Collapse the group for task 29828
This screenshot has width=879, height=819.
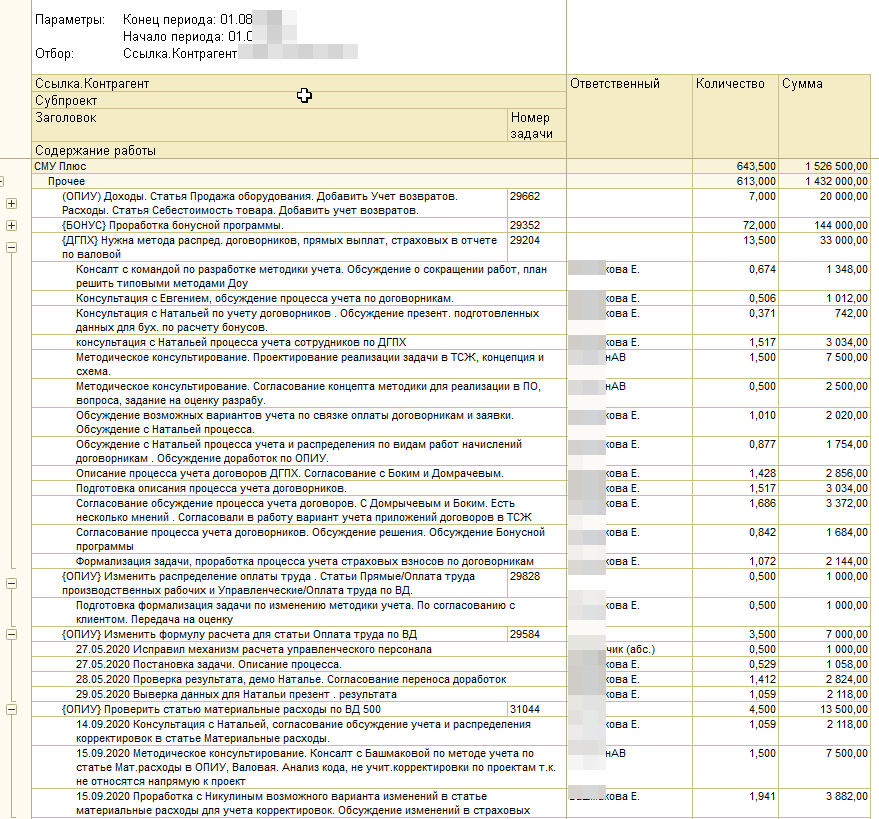click(11, 584)
